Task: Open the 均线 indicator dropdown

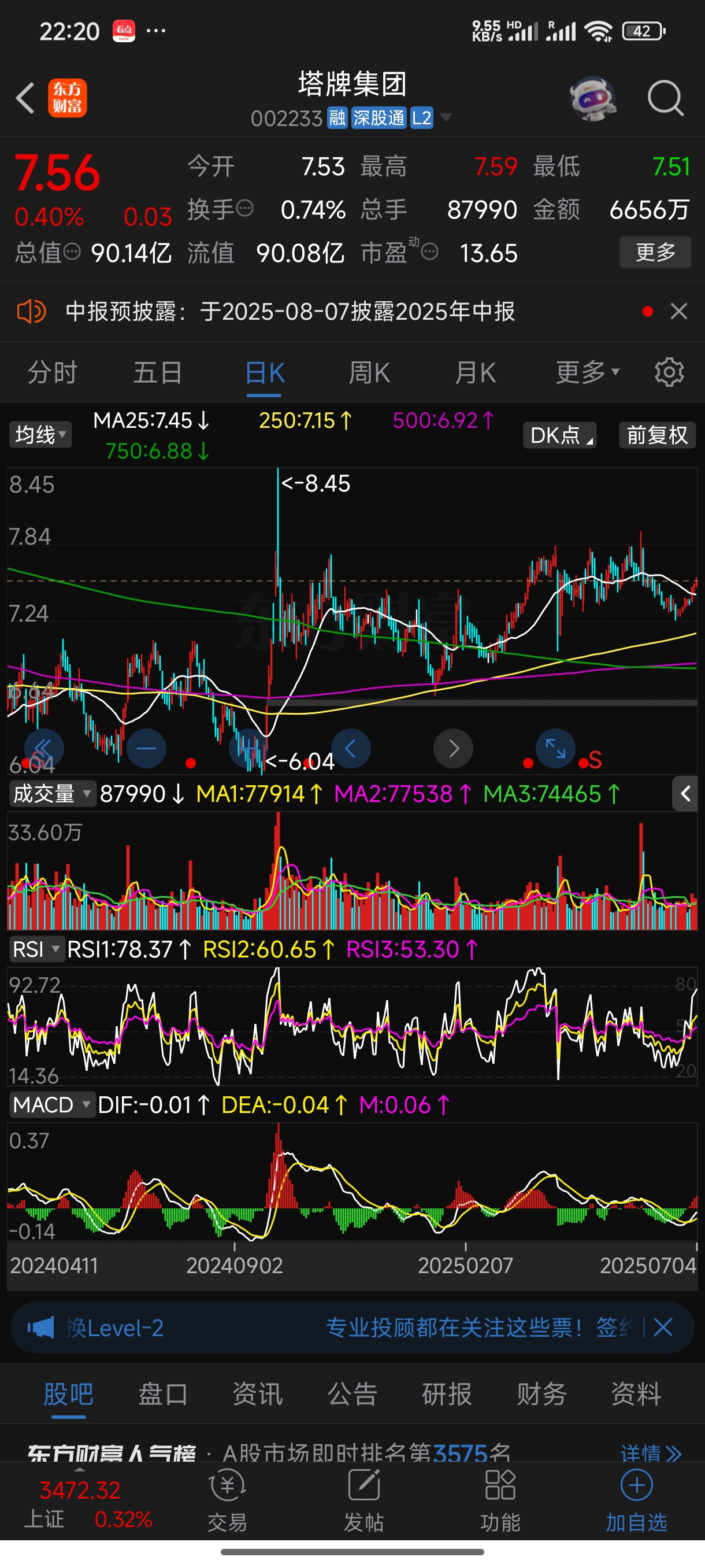Action: pyautogui.click(x=40, y=435)
